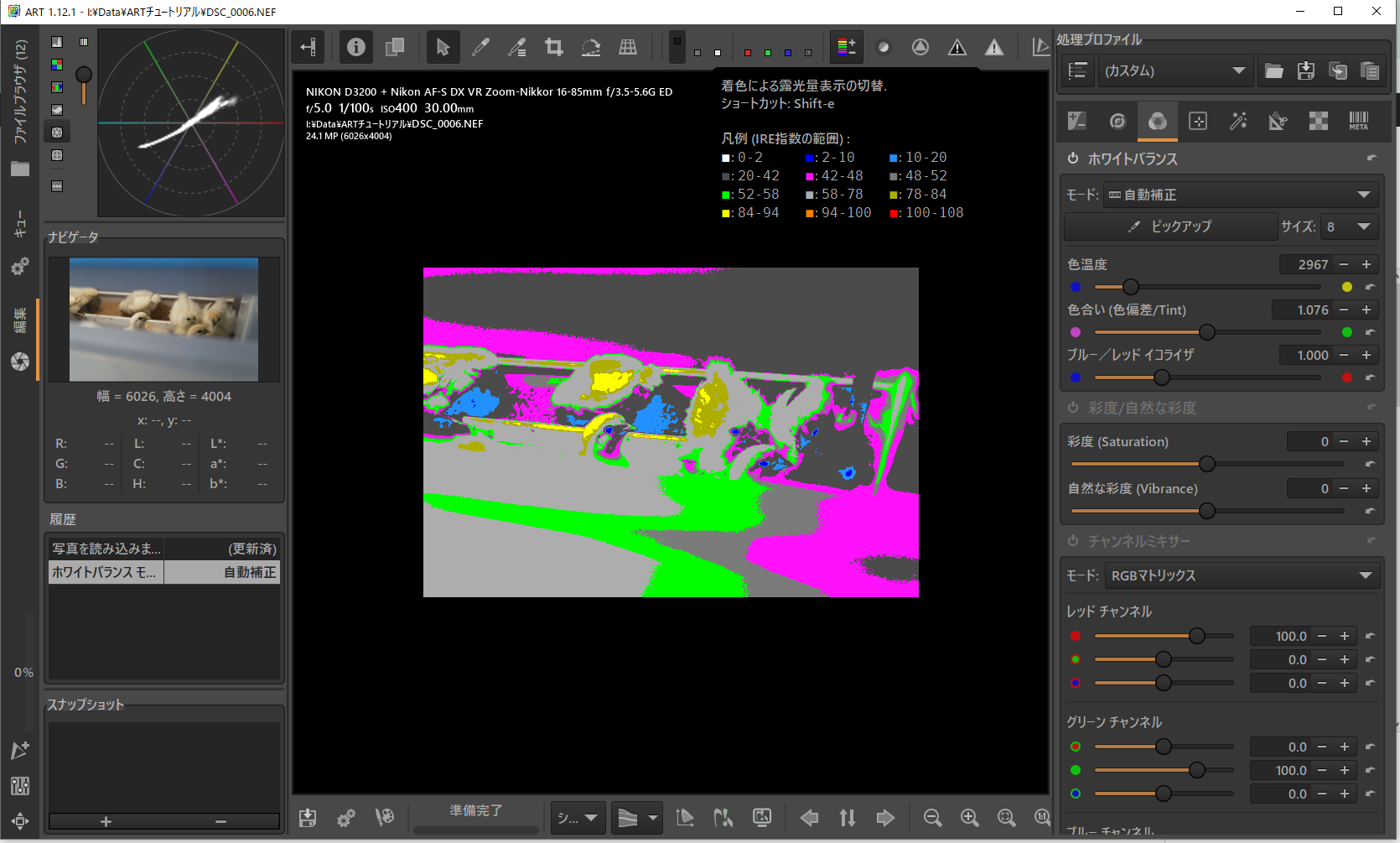Decrease 色合い tint with the minus button
Viewport: 1400px width, 843px height.
click(1344, 310)
